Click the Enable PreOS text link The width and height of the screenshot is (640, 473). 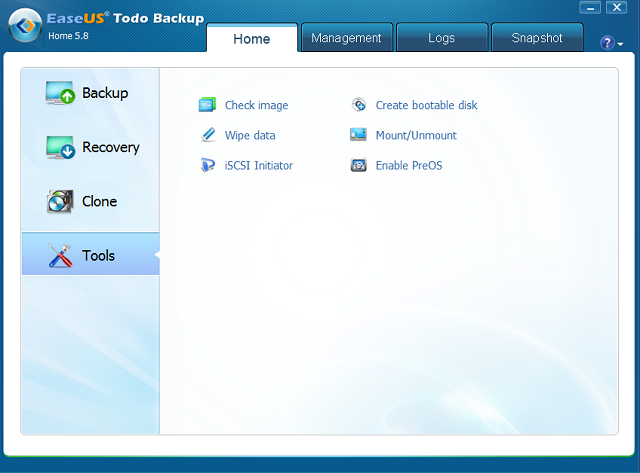click(408, 165)
